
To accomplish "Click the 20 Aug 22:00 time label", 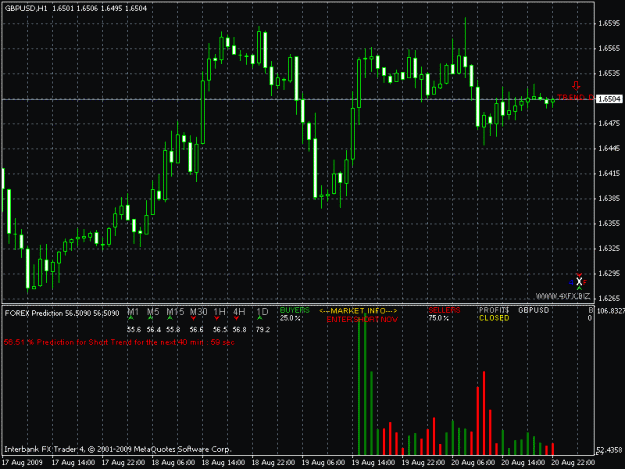I will coord(573,463).
